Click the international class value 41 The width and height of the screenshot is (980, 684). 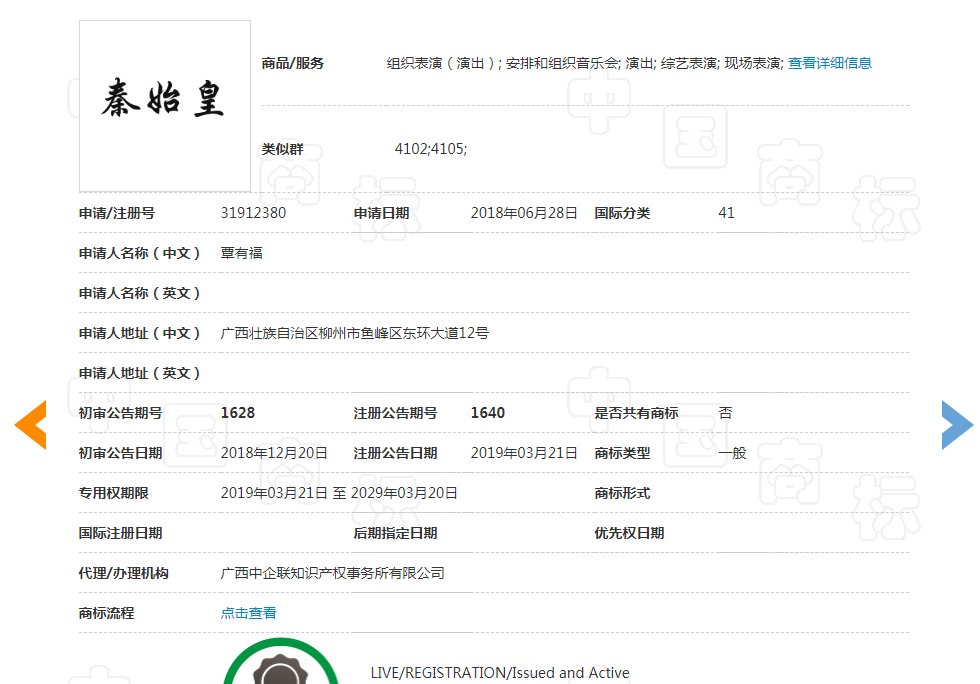click(x=727, y=212)
